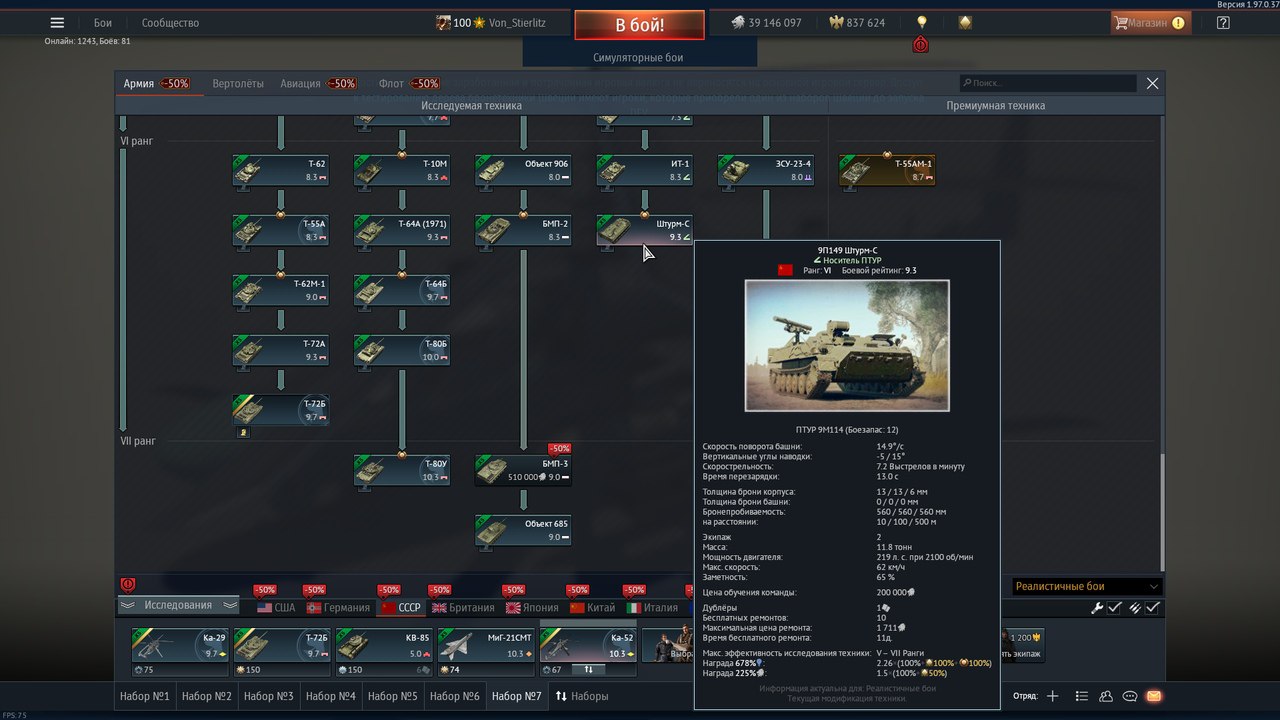Open the Наборы presets list

[x=582, y=696]
